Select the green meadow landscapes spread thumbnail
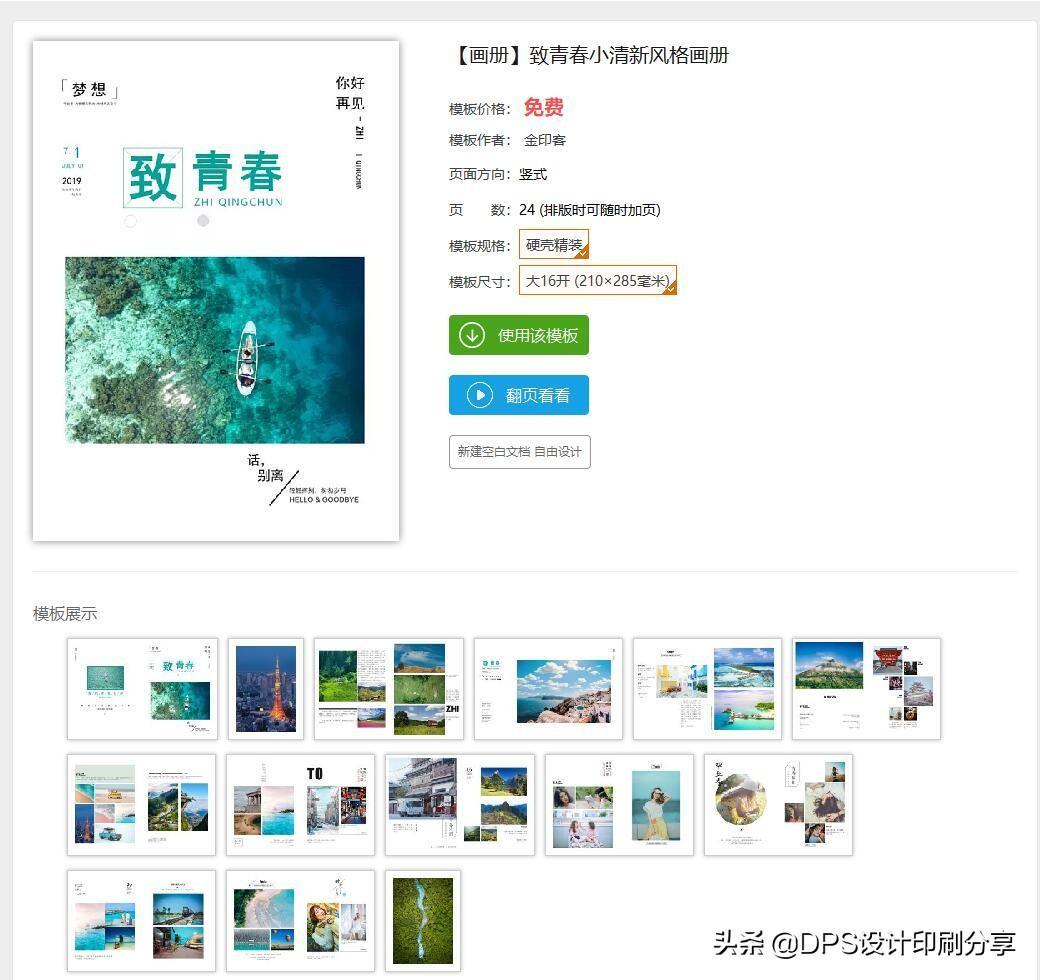 (x=389, y=689)
